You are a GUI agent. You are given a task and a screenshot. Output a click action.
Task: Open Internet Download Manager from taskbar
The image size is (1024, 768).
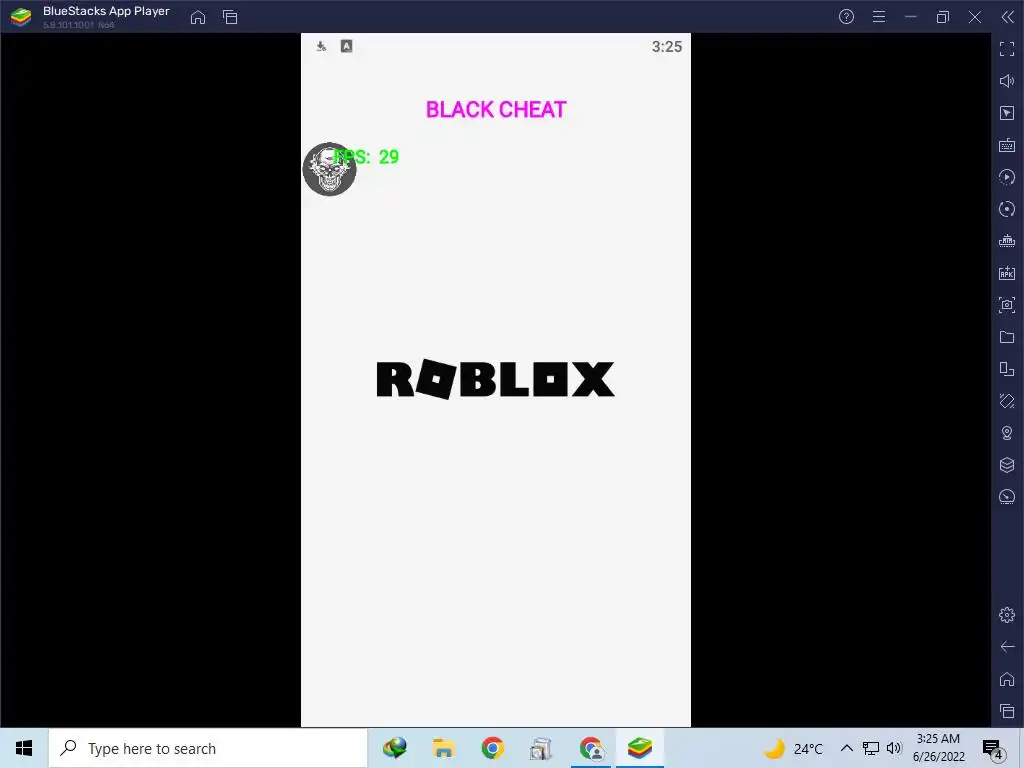point(394,748)
